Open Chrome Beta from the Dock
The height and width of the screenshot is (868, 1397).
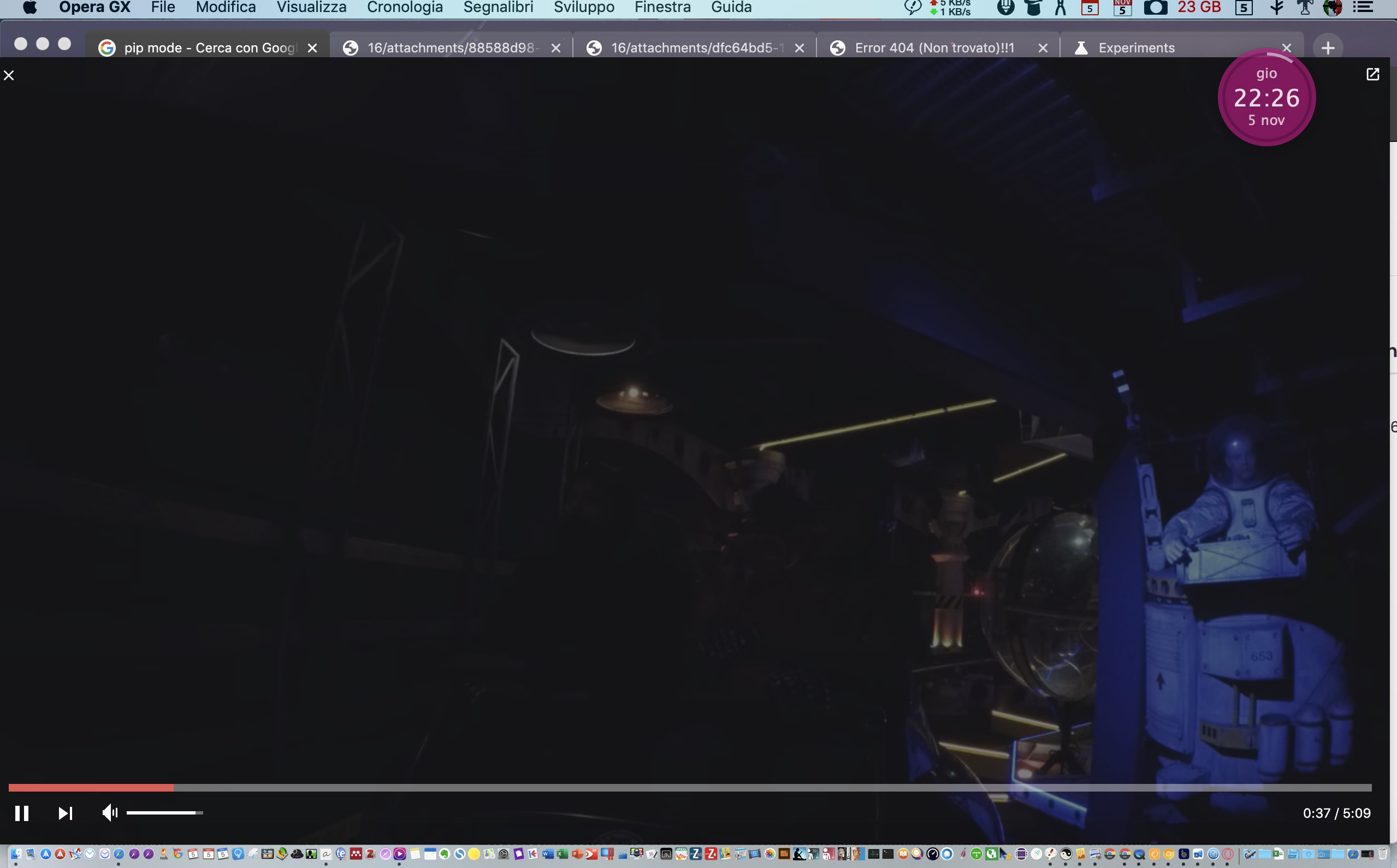[x=1110, y=854]
